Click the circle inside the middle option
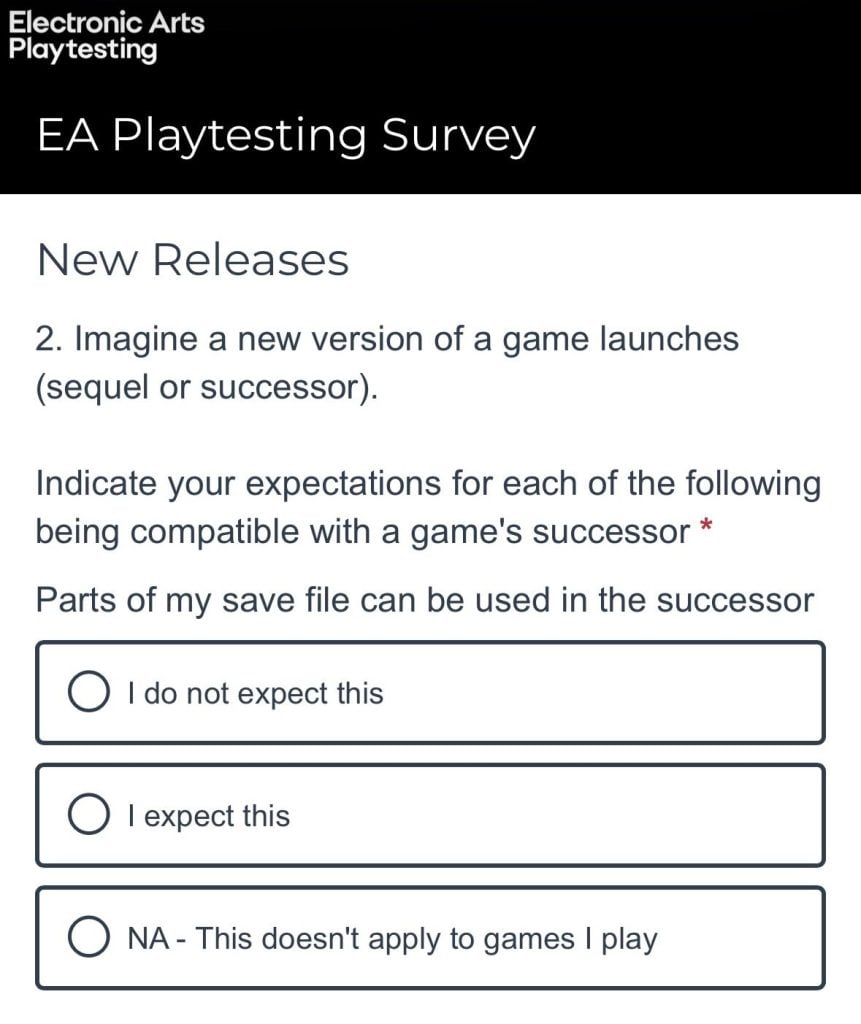Image resolution: width=861 pixels, height=1024 pixels. click(88, 814)
